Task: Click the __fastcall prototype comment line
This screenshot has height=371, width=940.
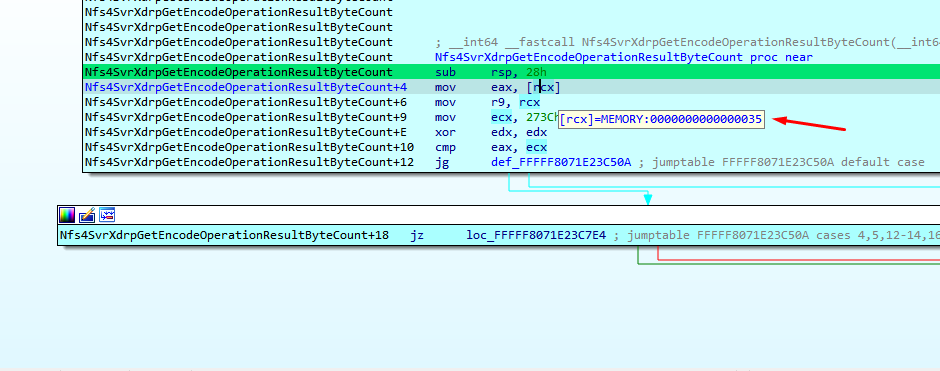Action: pyautogui.click(x=687, y=43)
